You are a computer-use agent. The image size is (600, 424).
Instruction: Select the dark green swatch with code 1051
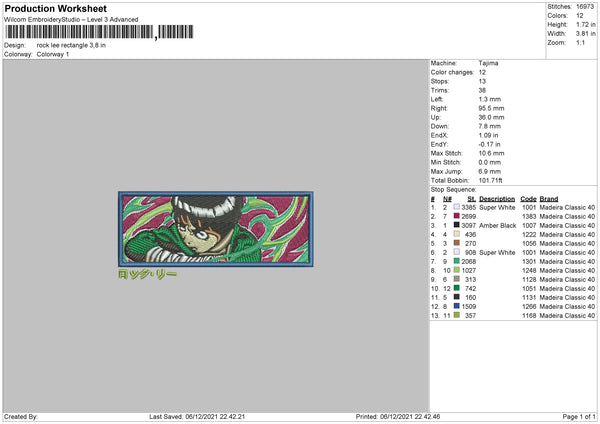click(457, 288)
